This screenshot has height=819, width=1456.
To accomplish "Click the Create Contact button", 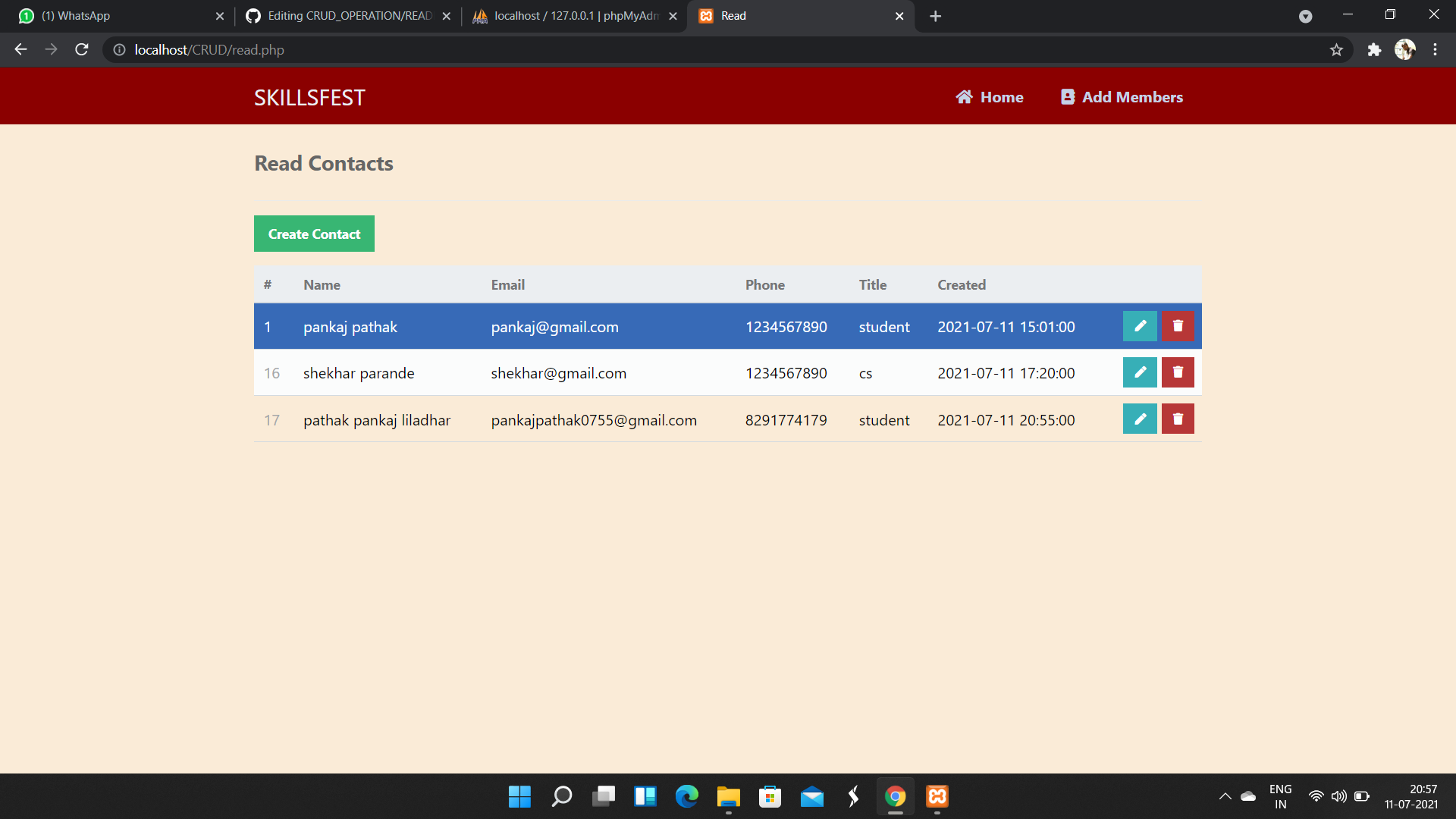I will coord(314,234).
